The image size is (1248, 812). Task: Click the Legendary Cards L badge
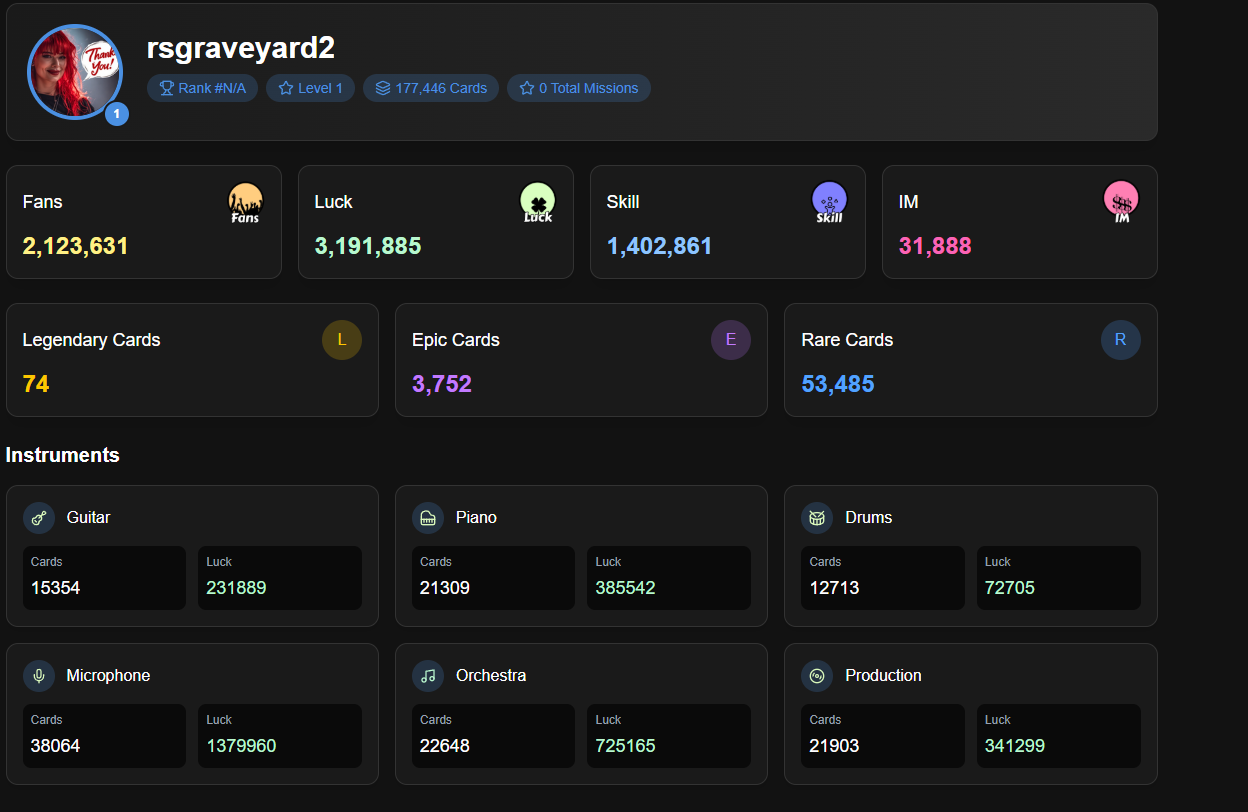pyautogui.click(x=342, y=340)
